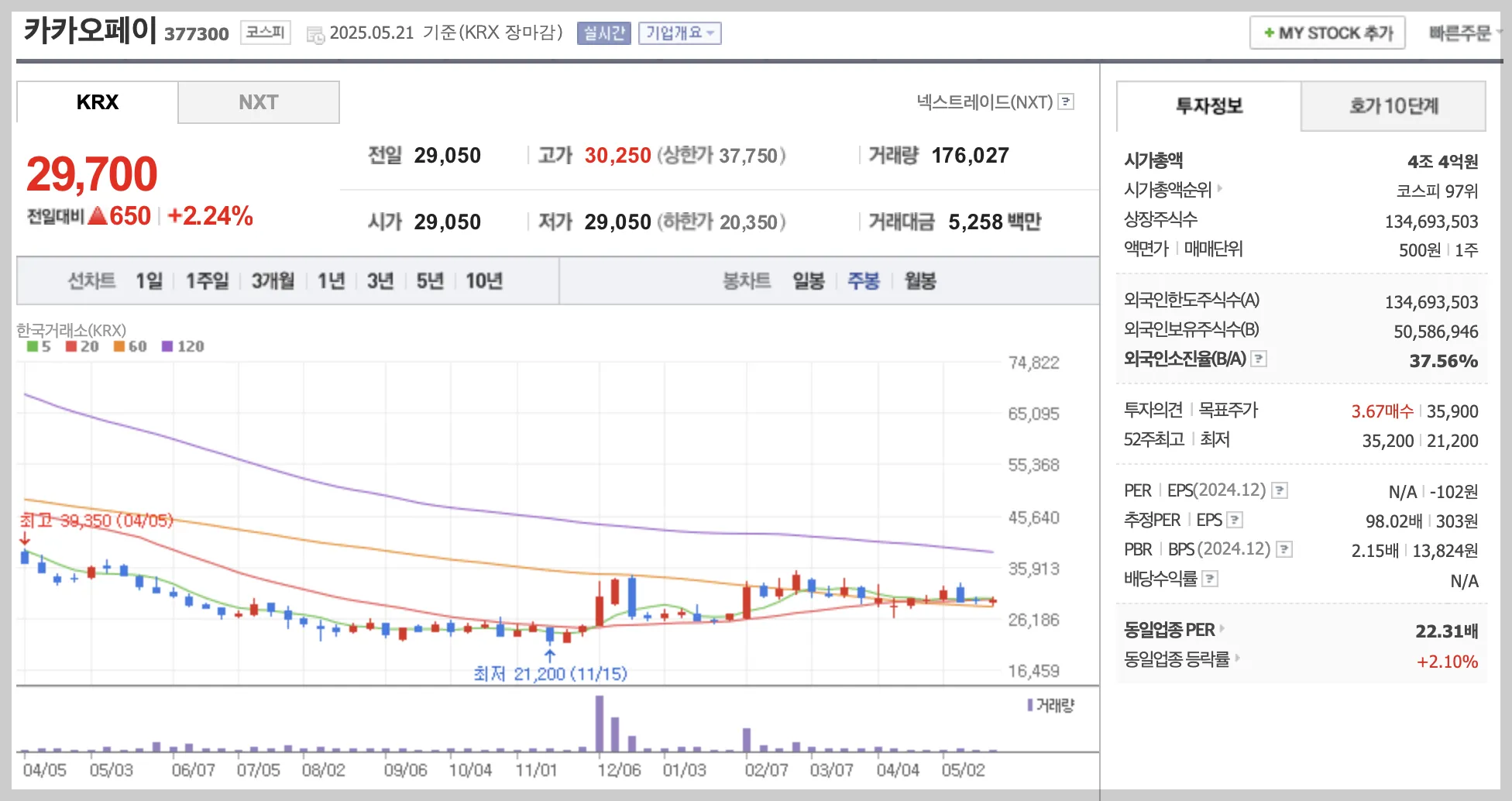Select 1주일 line chart period

(x=207, y=280)
